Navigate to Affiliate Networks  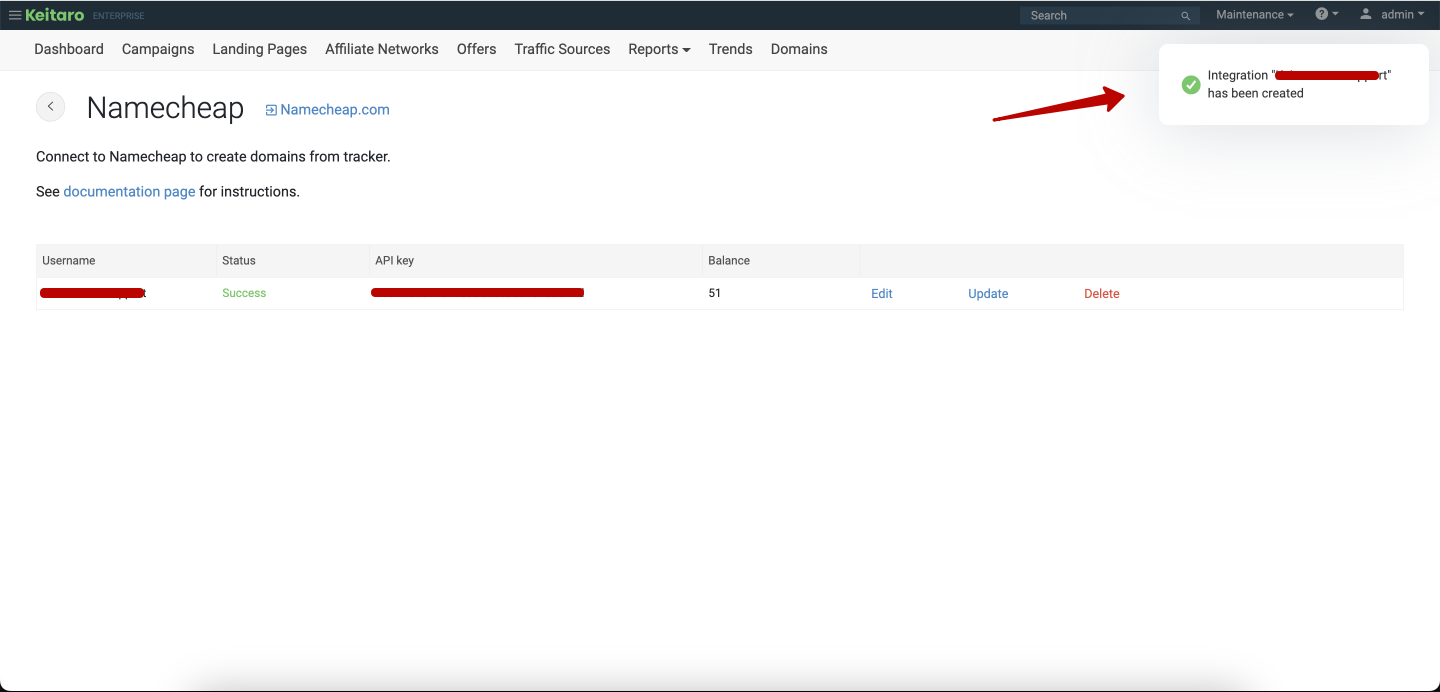(382, 49)
